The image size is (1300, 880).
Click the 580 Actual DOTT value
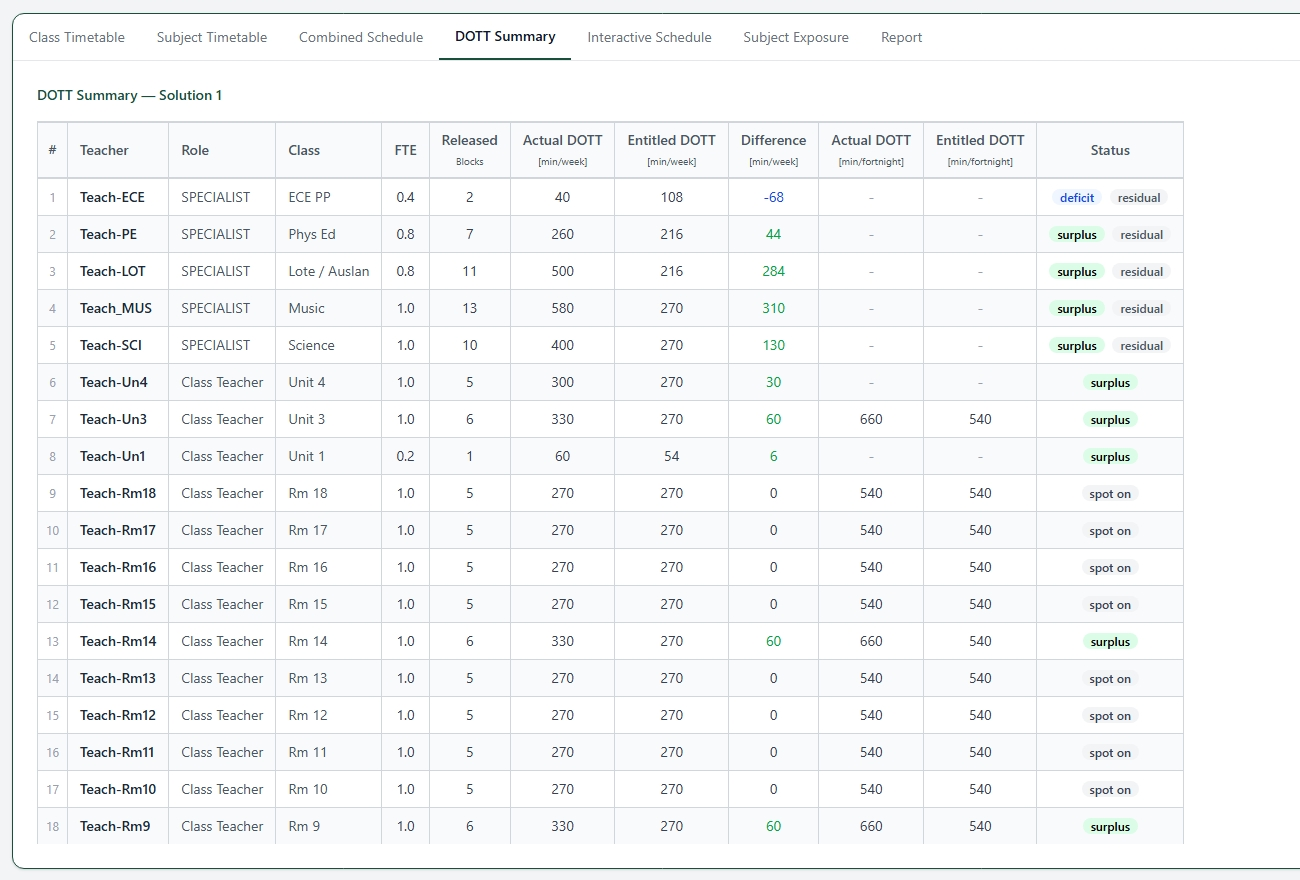point(562,308)
